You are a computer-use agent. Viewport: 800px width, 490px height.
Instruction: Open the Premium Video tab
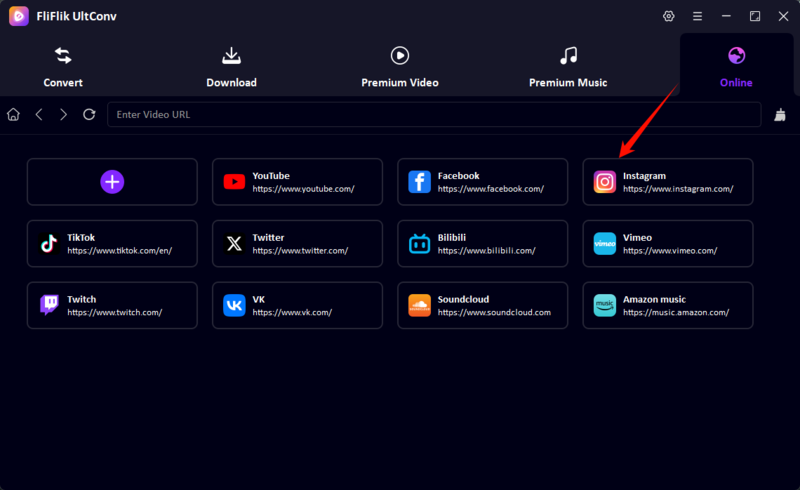399,67
